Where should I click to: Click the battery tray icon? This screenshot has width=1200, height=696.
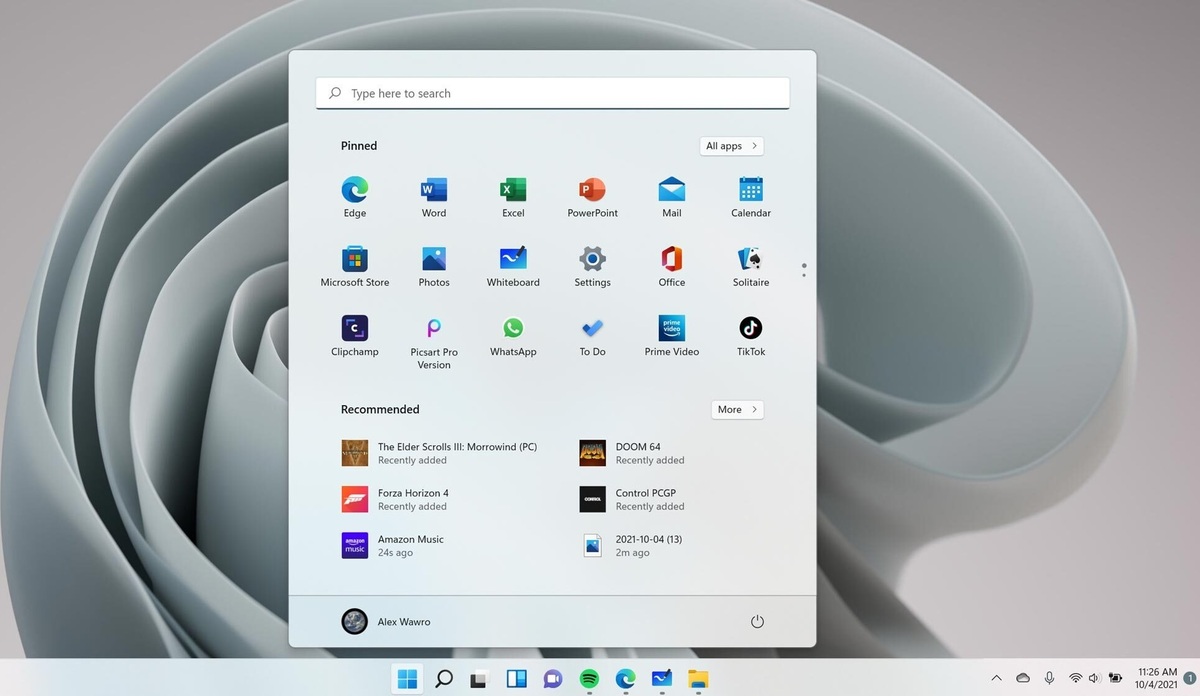pyautogui.click(x=1113, y=678)
